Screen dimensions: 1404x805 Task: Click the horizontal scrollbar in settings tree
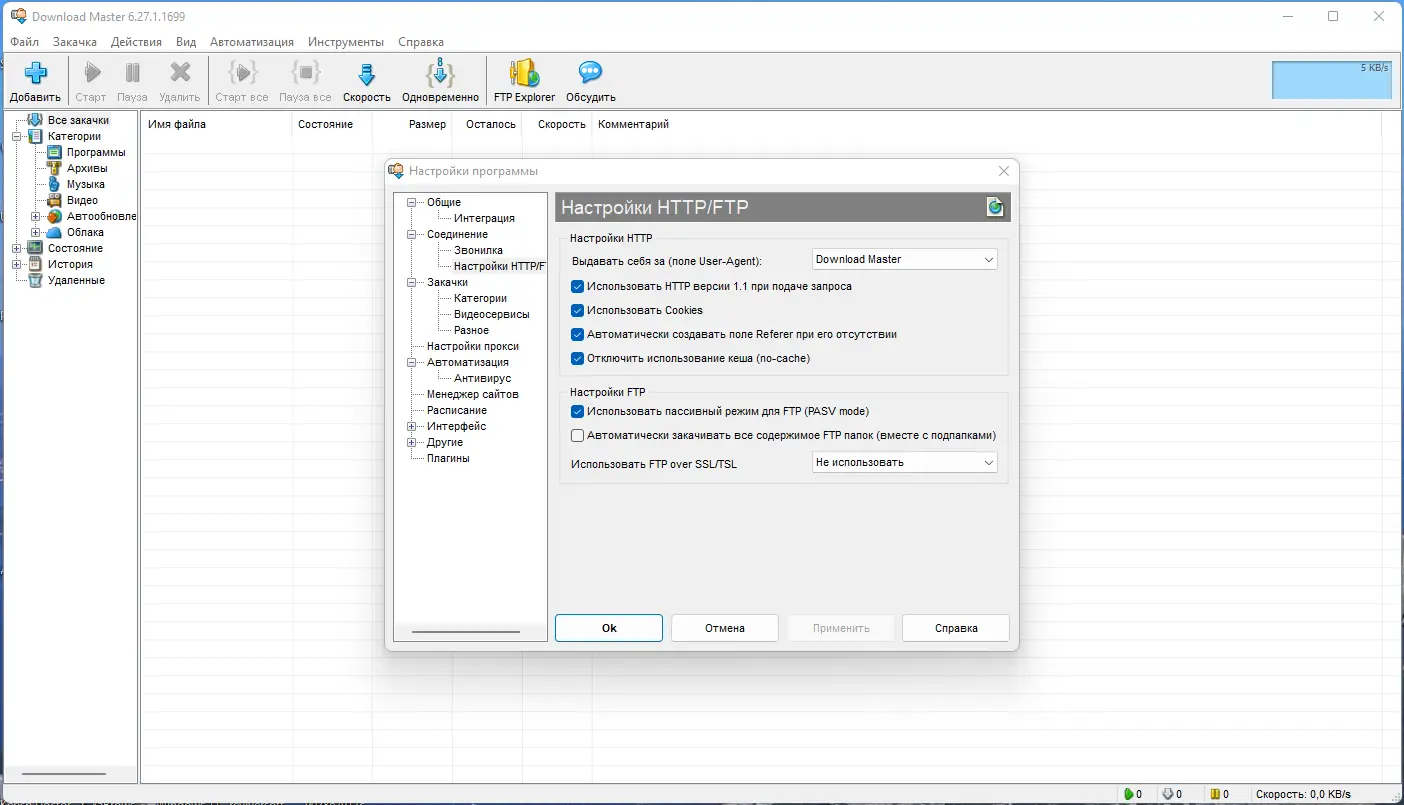[466, 632]
